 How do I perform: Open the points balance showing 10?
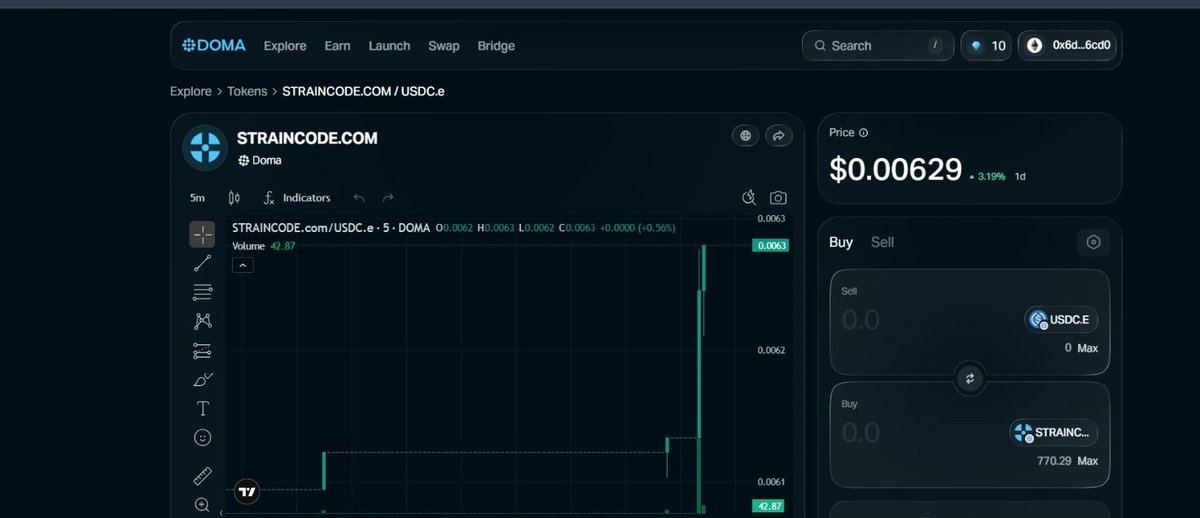[x=988, y=45]
